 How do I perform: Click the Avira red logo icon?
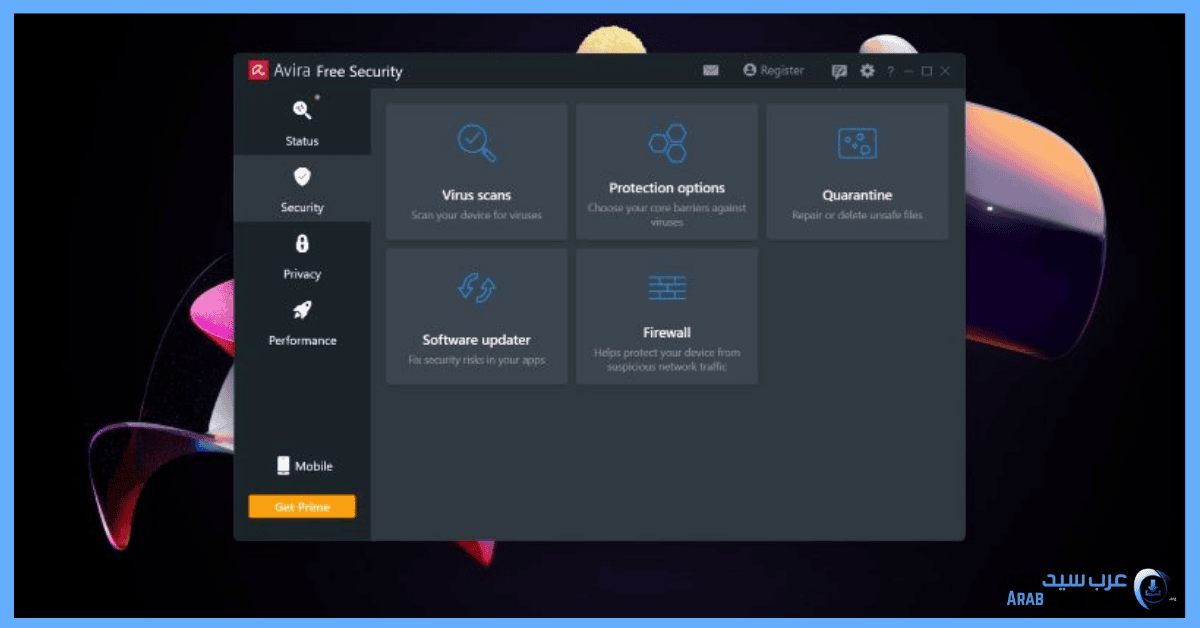[258, 70]
